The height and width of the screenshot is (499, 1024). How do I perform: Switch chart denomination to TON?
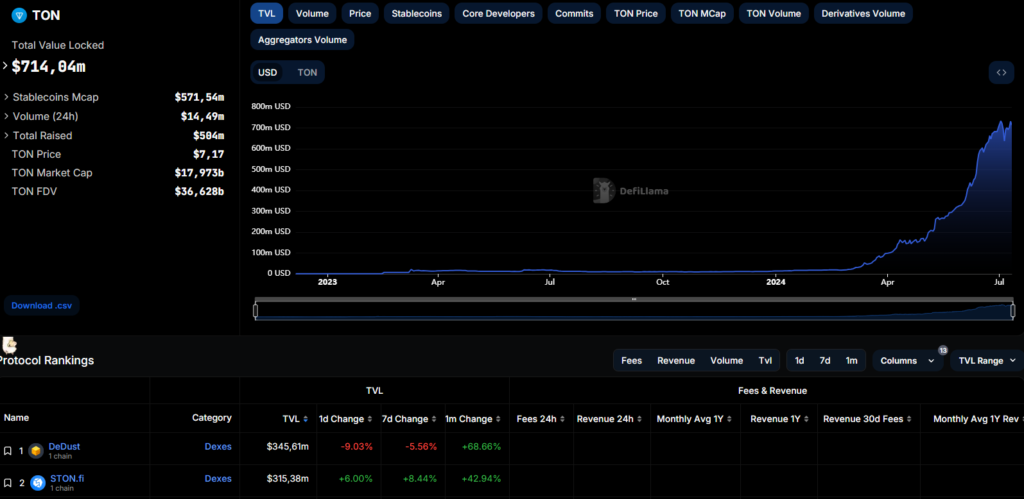307,72
